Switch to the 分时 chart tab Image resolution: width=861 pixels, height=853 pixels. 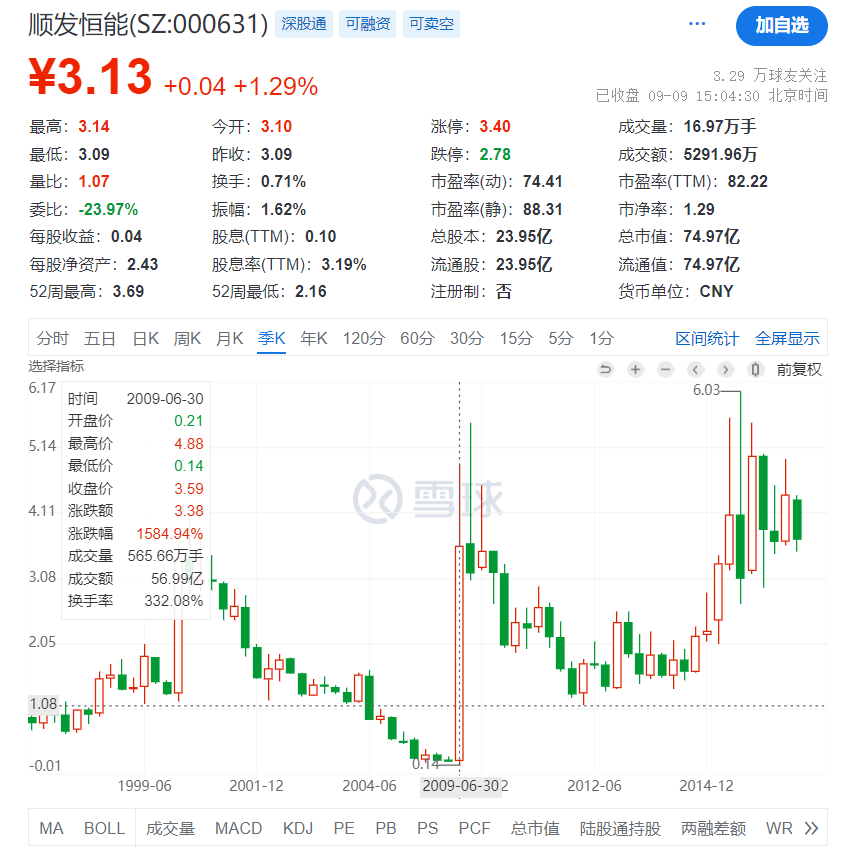53,338
